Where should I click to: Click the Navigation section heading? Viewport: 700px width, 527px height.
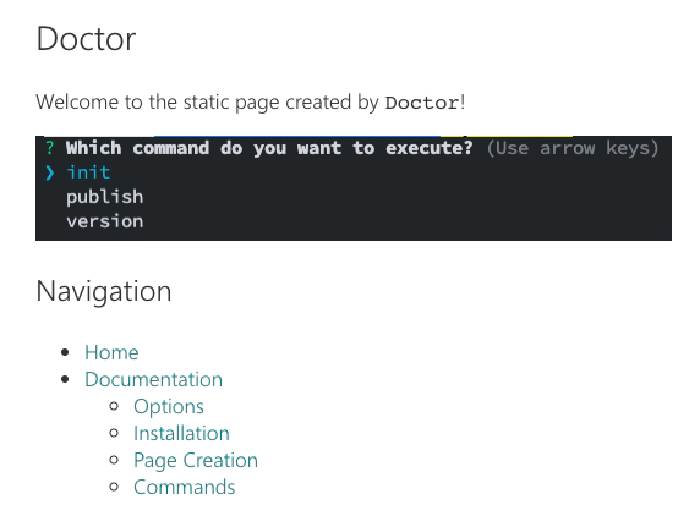point(104,292)
